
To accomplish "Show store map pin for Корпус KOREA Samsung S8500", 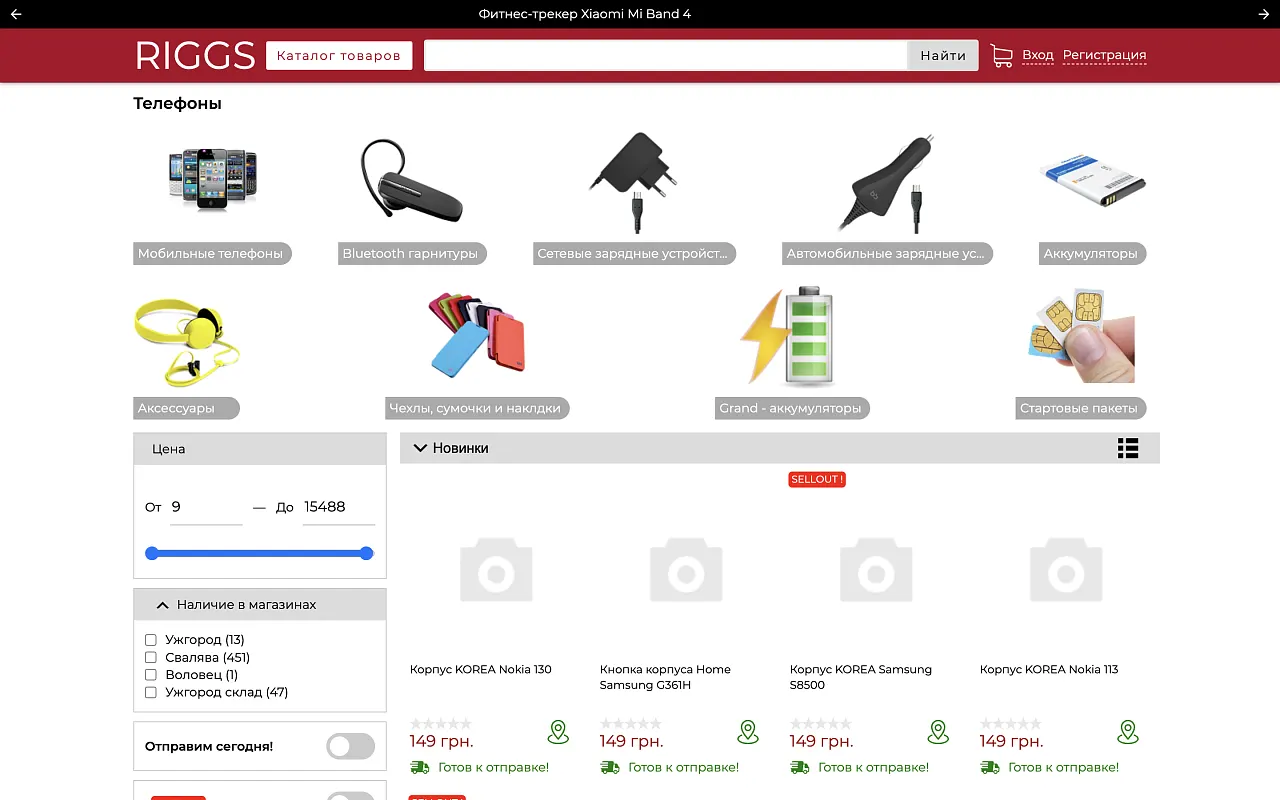I will click(938, 732).
